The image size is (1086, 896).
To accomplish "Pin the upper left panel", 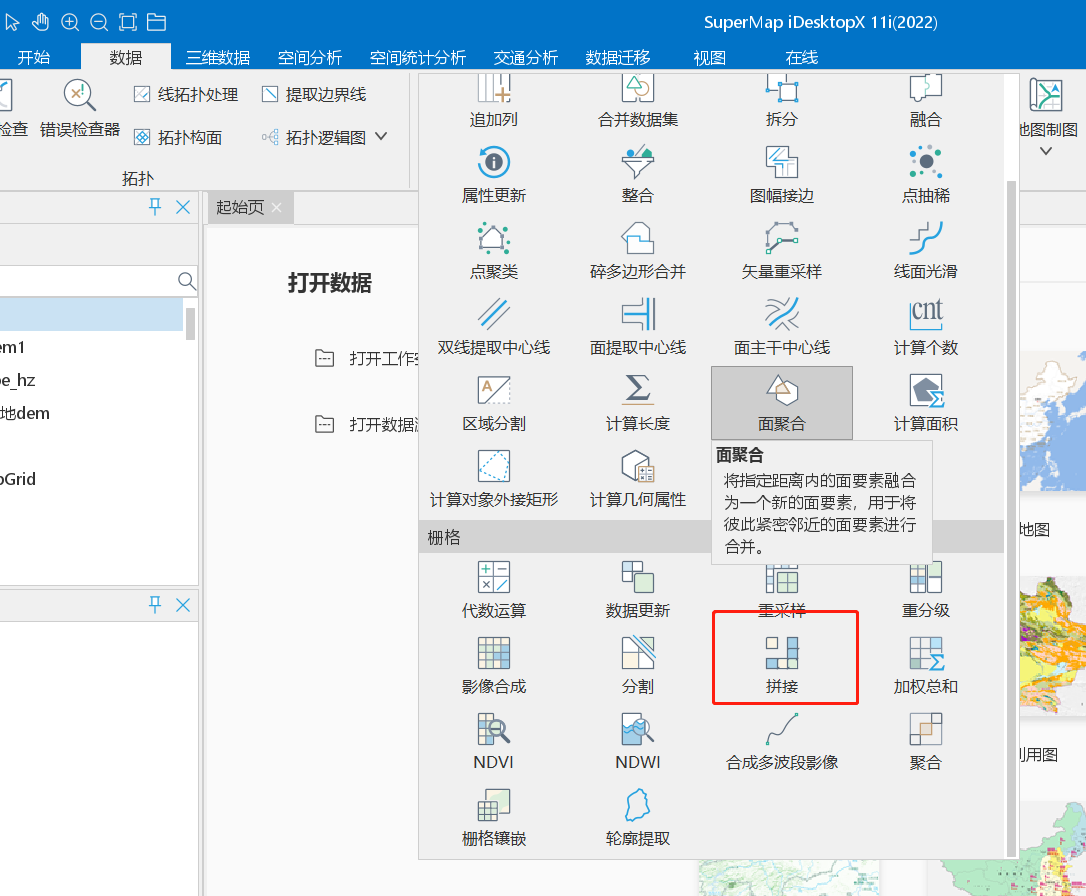I will 155,207.
